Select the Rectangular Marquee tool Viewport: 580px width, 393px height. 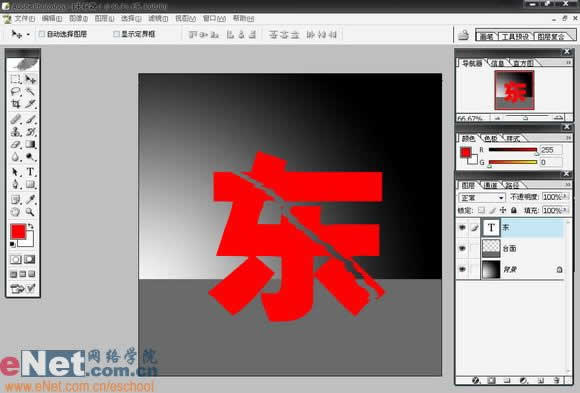[16, 79]
